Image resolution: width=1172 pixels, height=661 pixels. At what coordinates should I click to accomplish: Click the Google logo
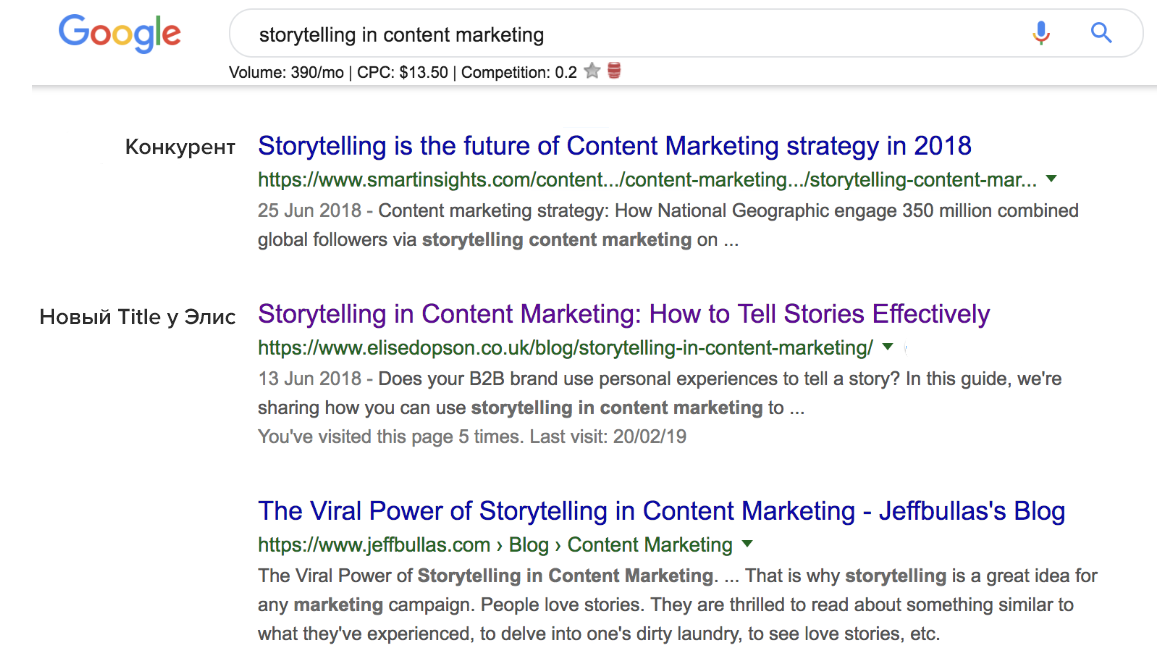[120, 34]
